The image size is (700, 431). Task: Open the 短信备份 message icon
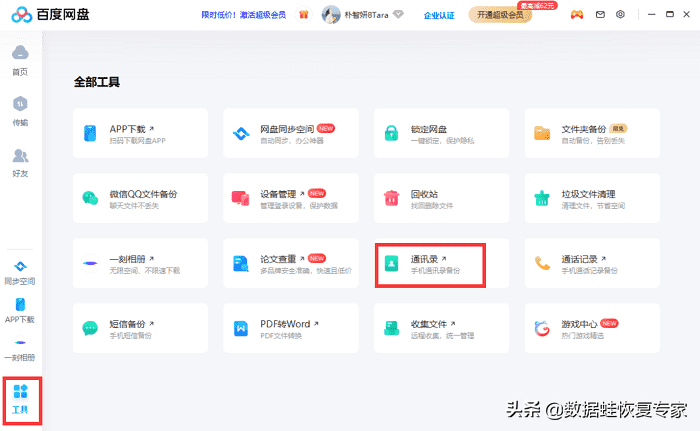click(x=90, y=328)
